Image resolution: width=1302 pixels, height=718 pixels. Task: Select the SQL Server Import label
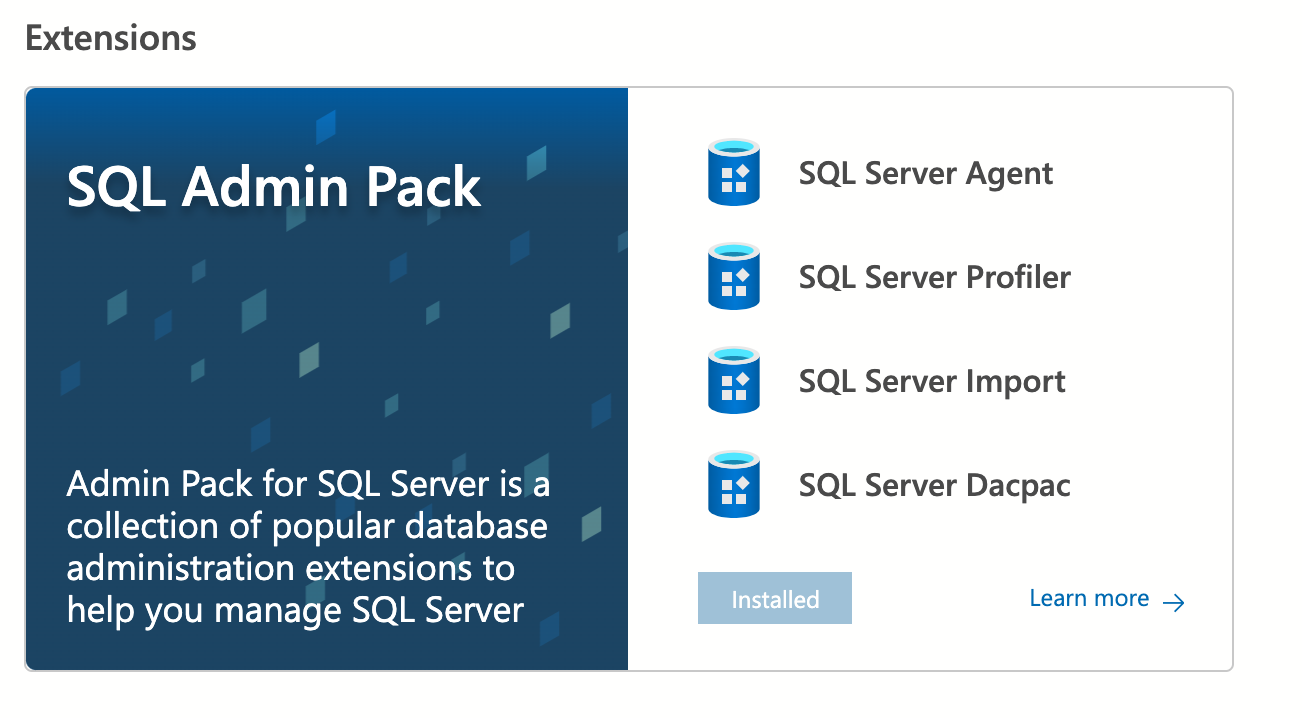[x=932, y=381]
